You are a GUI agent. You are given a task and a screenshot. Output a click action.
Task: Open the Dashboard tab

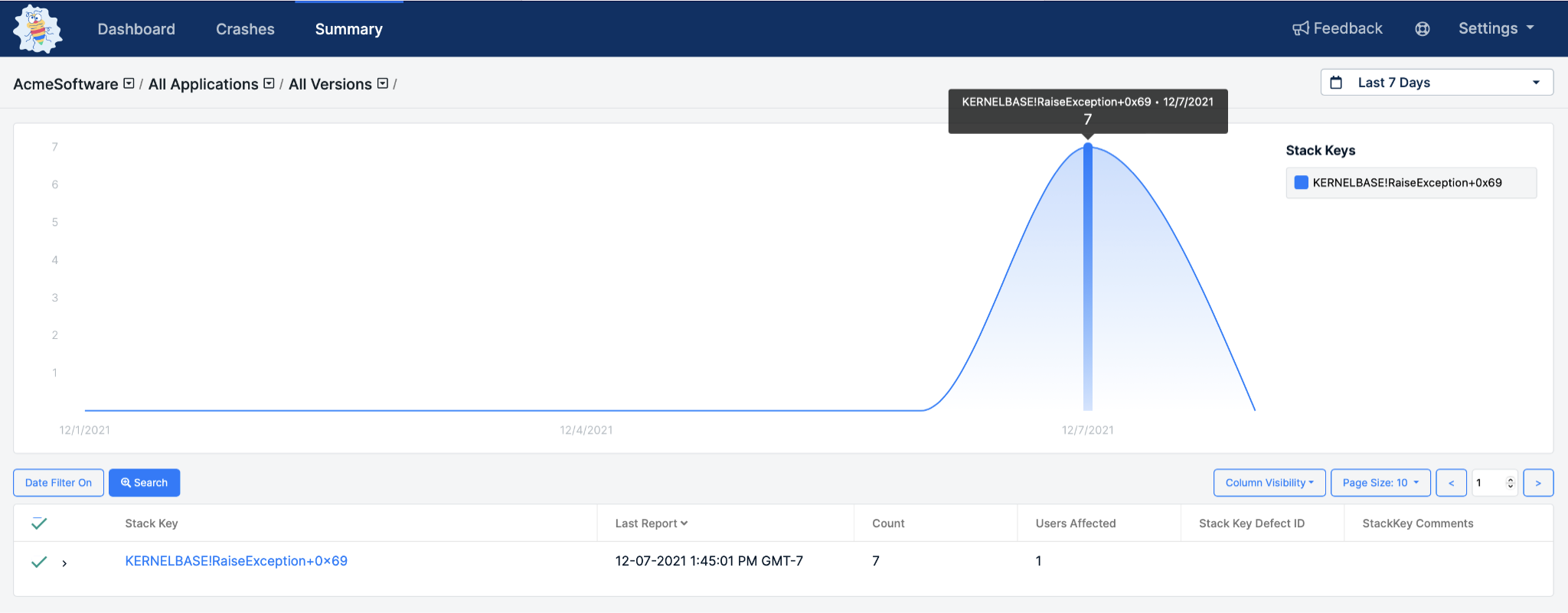click(x=136, y=29)
